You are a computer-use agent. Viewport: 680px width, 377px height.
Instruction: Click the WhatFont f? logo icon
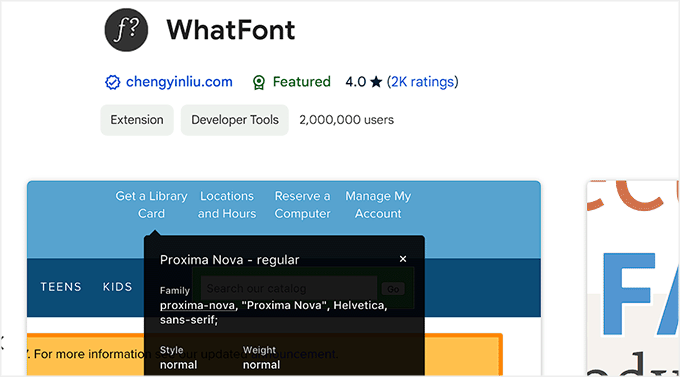126,30
